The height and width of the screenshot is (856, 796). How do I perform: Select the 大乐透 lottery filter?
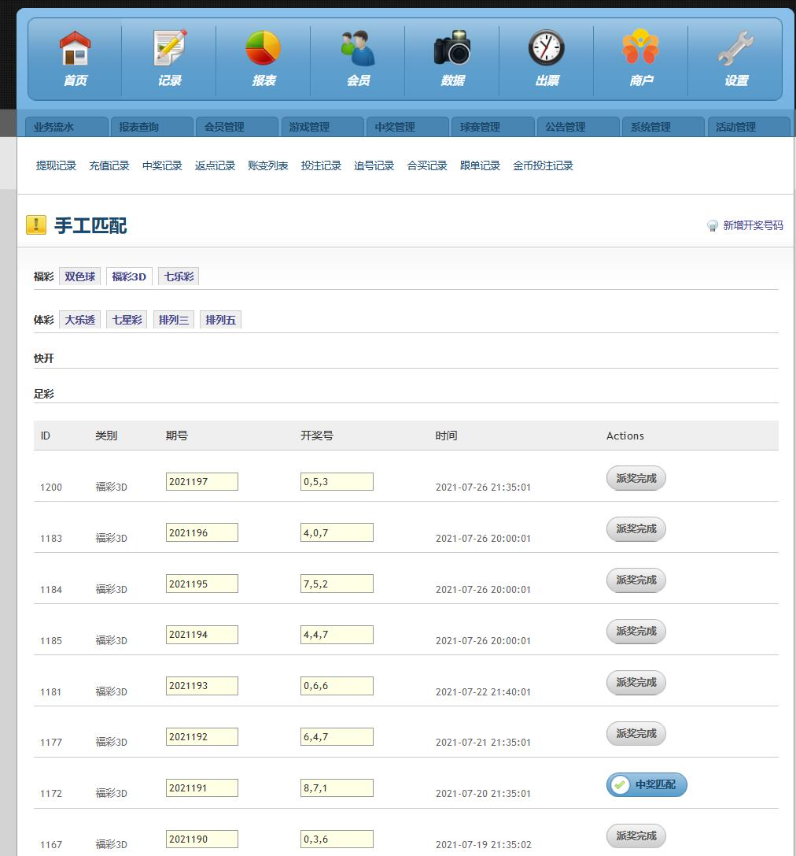coord(80,319)
